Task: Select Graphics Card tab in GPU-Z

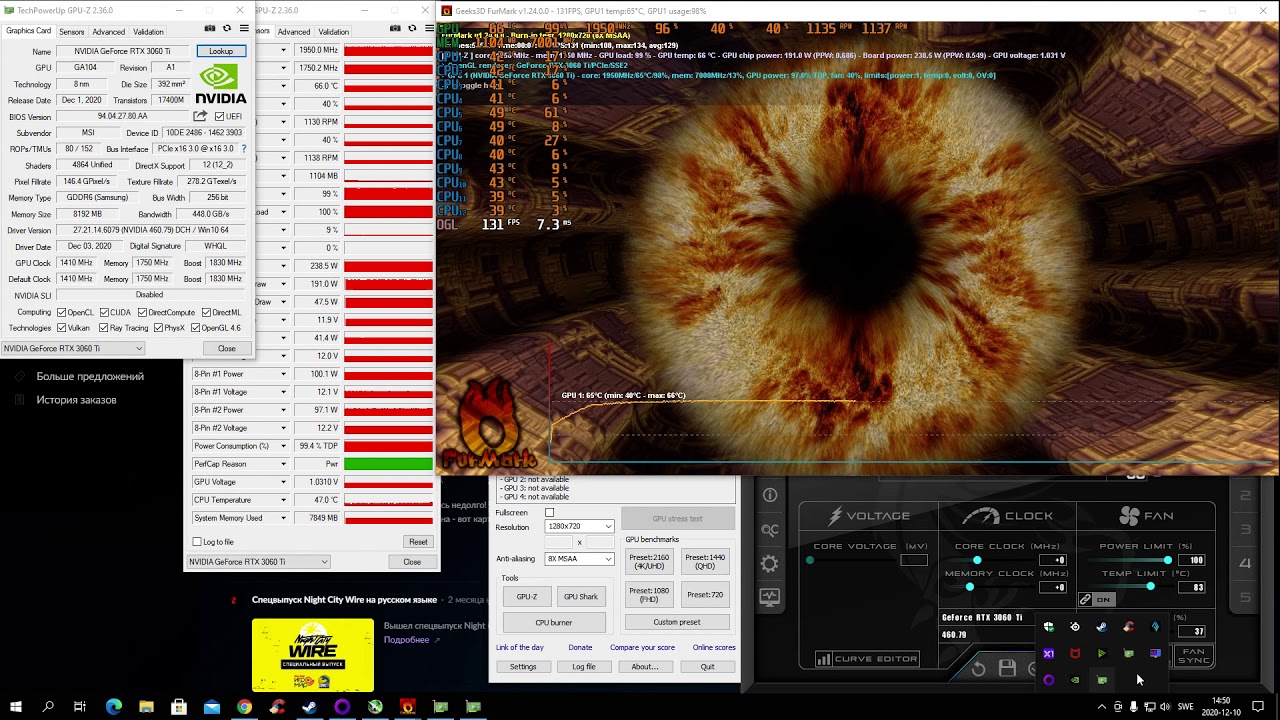Action: coord(28,31)
